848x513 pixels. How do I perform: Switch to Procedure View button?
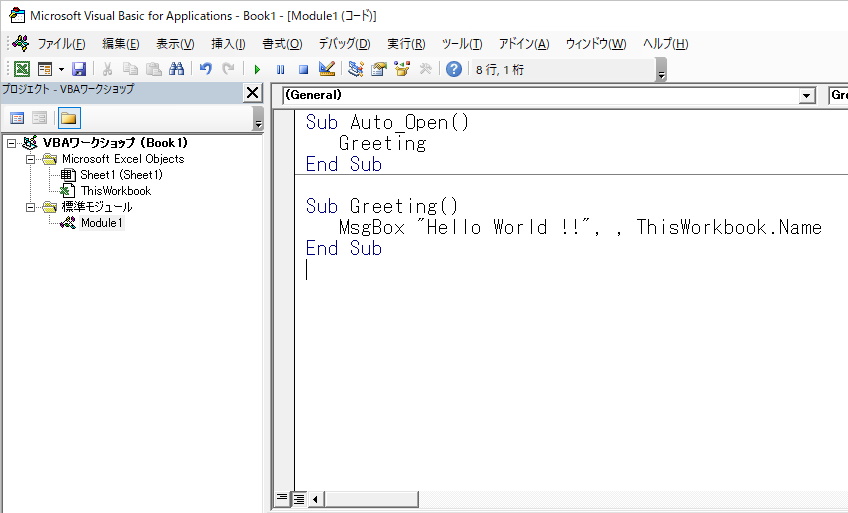coord(282,498)
